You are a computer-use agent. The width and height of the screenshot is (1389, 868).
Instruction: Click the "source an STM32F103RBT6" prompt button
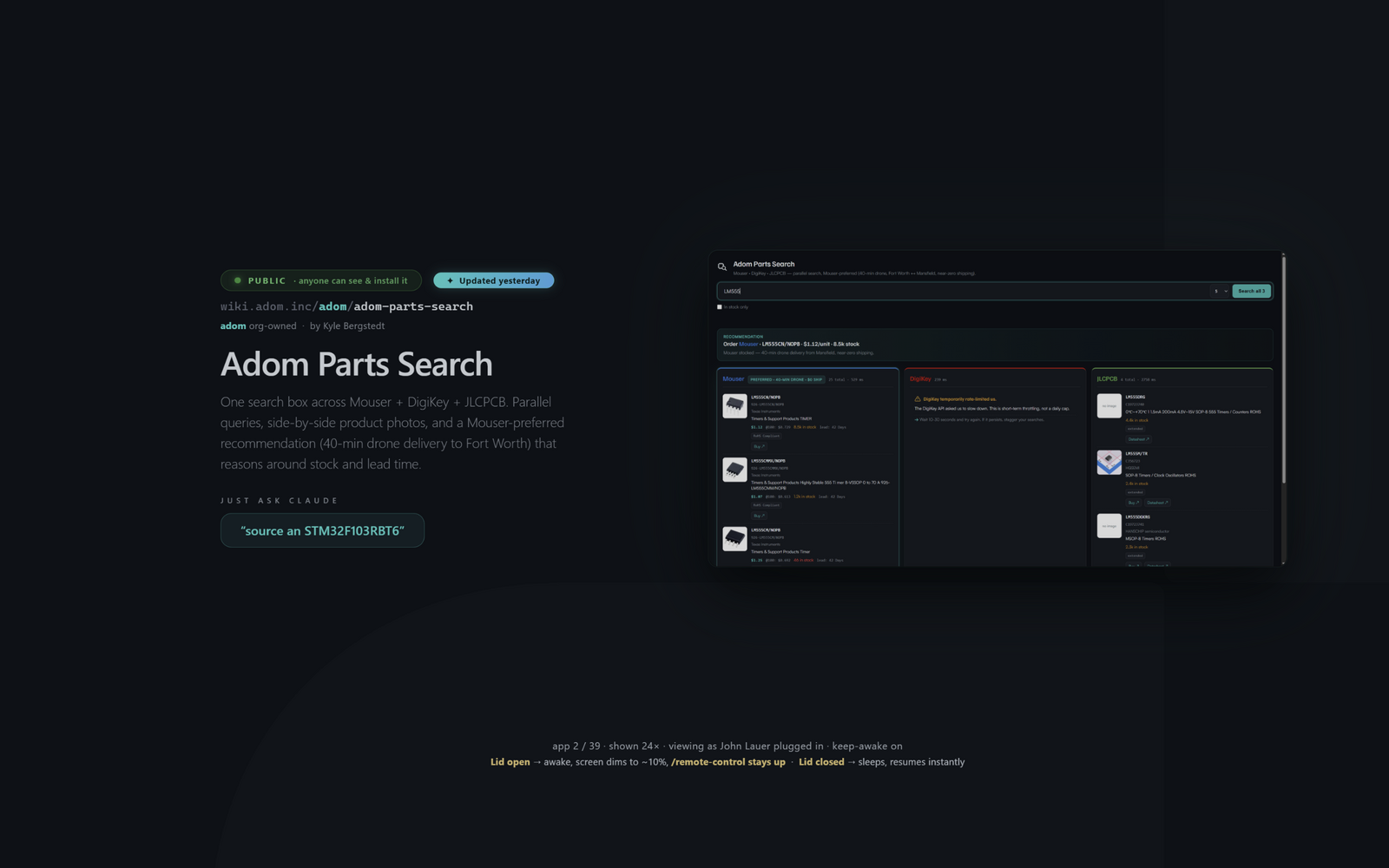(x=322, y=530)
